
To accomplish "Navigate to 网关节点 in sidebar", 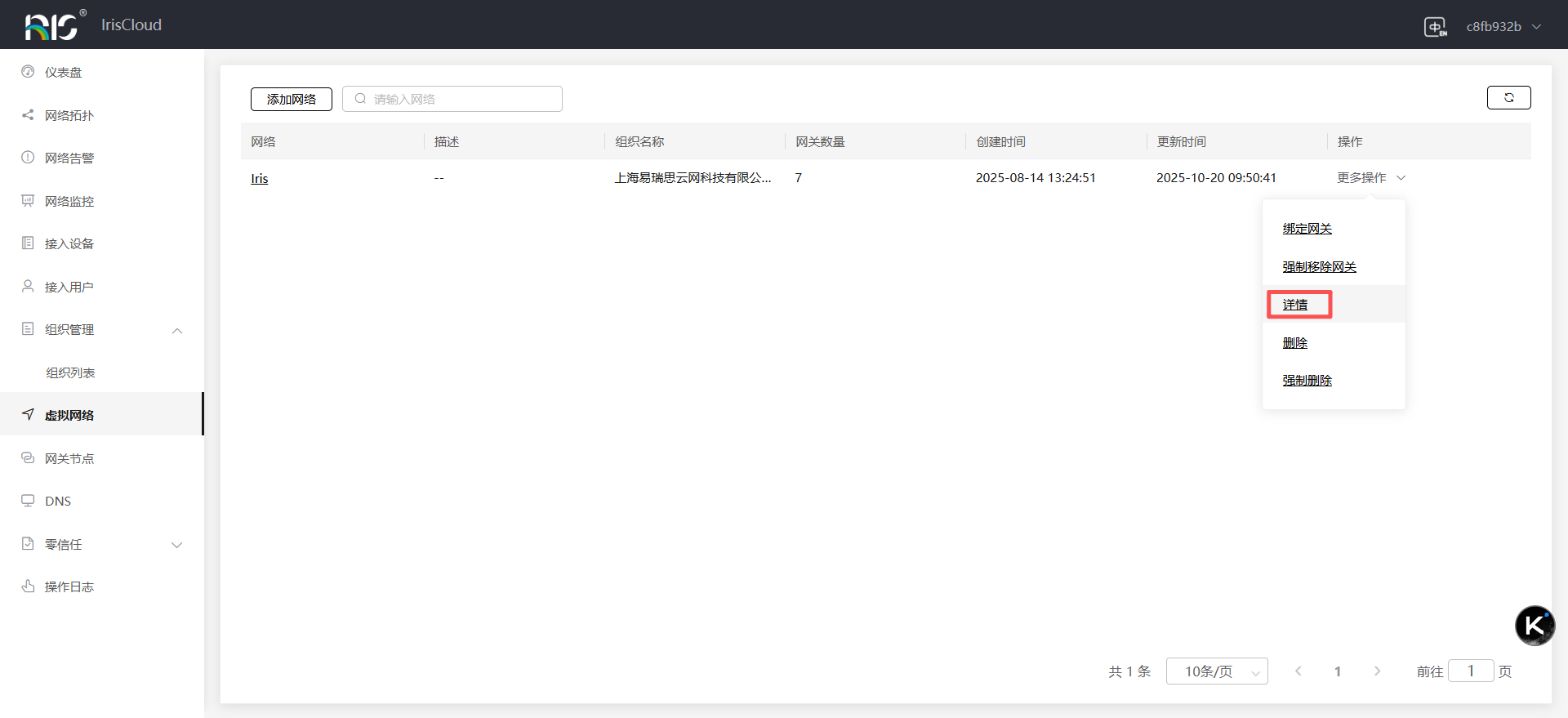I will pyautogui.click(x=69, y=459).
